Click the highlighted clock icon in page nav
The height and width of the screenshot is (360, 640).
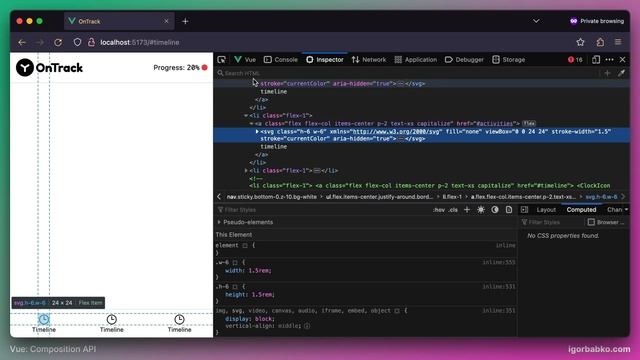click(x=44, y=319)
